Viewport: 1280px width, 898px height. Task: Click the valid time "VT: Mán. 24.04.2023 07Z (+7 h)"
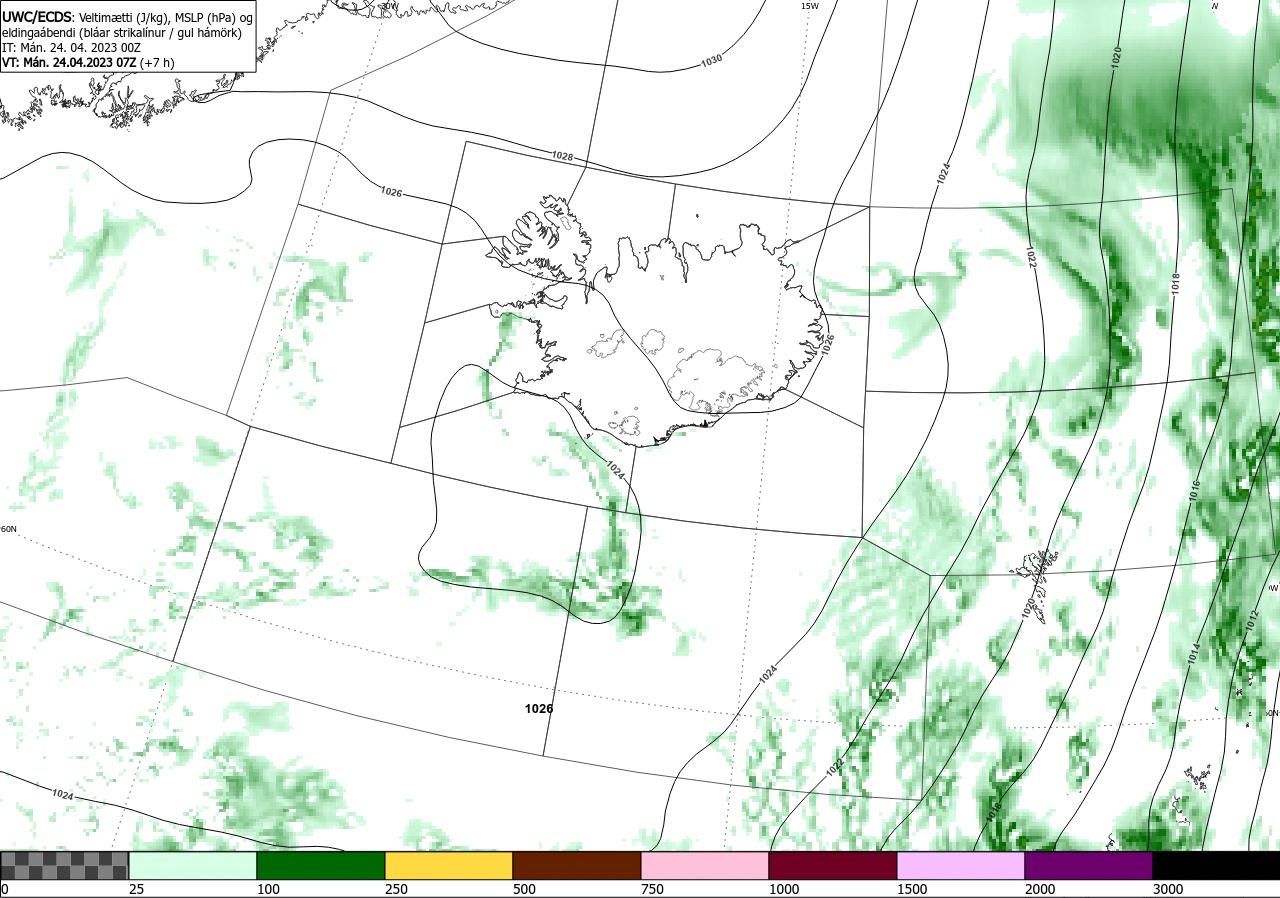pyautogui.click(x=88, y=62)
